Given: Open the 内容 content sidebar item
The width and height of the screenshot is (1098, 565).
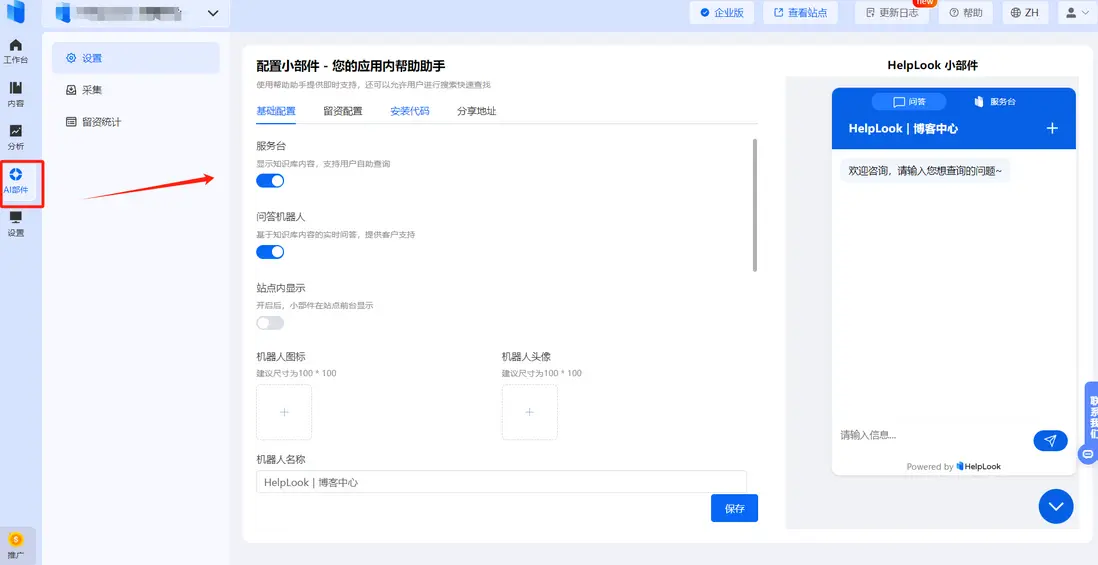Looking at the screenshot, I should point(15,95).
